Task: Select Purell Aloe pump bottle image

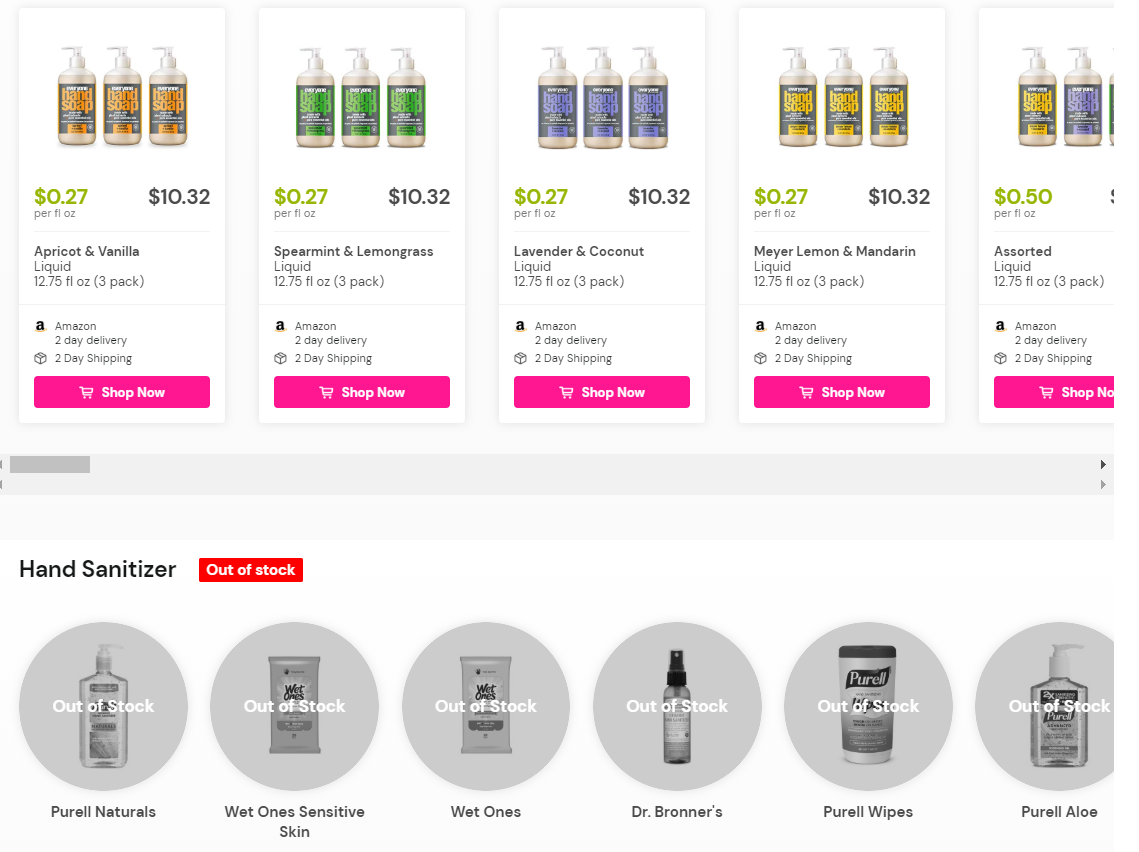Action: 1055,706
